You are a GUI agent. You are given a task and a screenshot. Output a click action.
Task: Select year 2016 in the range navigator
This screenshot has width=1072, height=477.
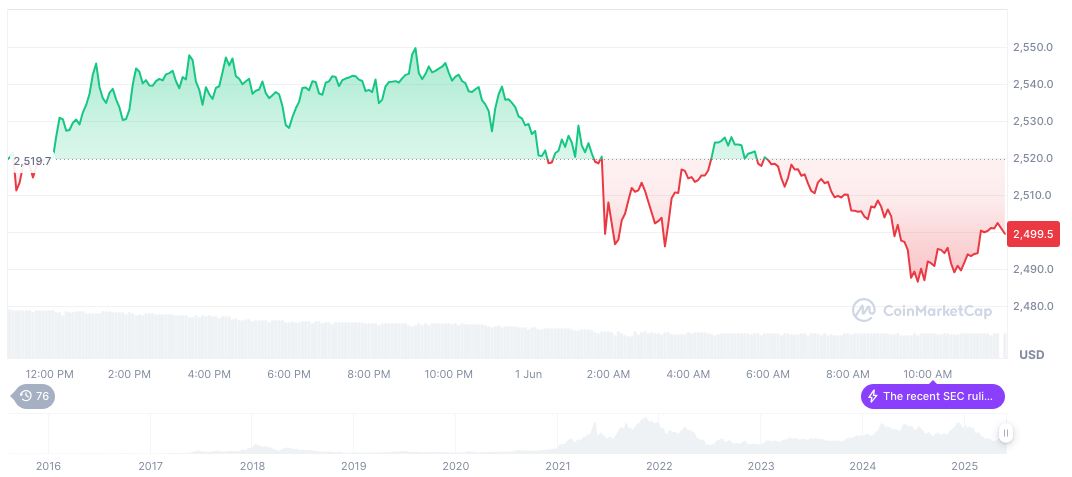(x=48, y=466)
